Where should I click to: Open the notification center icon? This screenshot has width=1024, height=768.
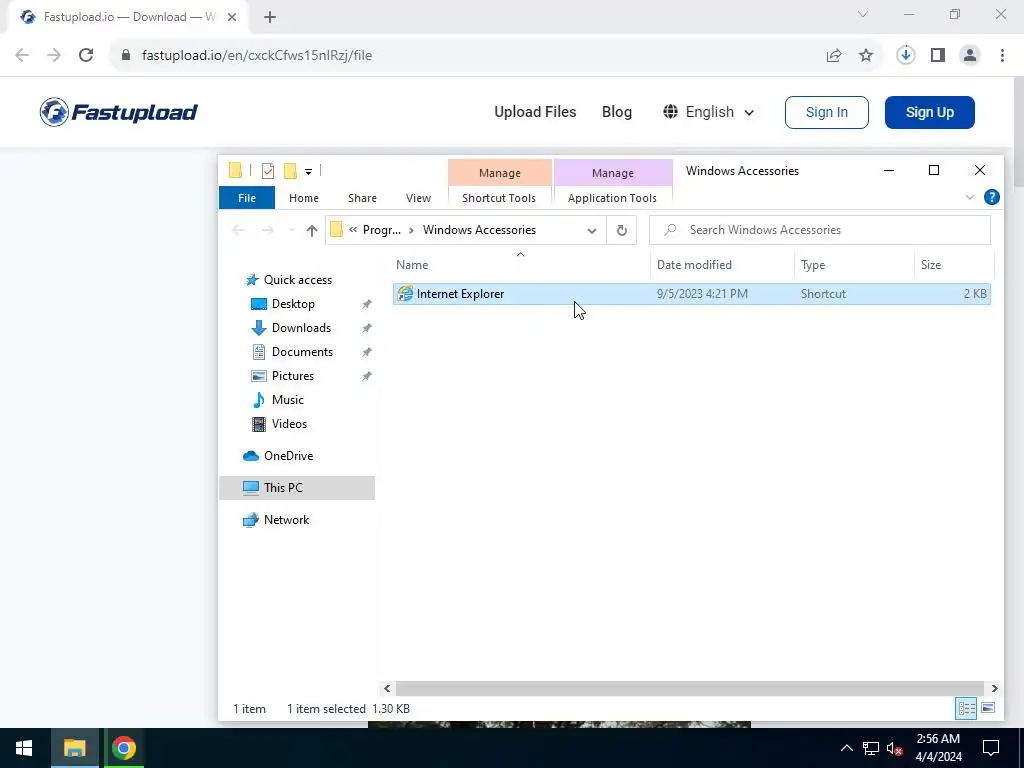click(x=991, y=748)
